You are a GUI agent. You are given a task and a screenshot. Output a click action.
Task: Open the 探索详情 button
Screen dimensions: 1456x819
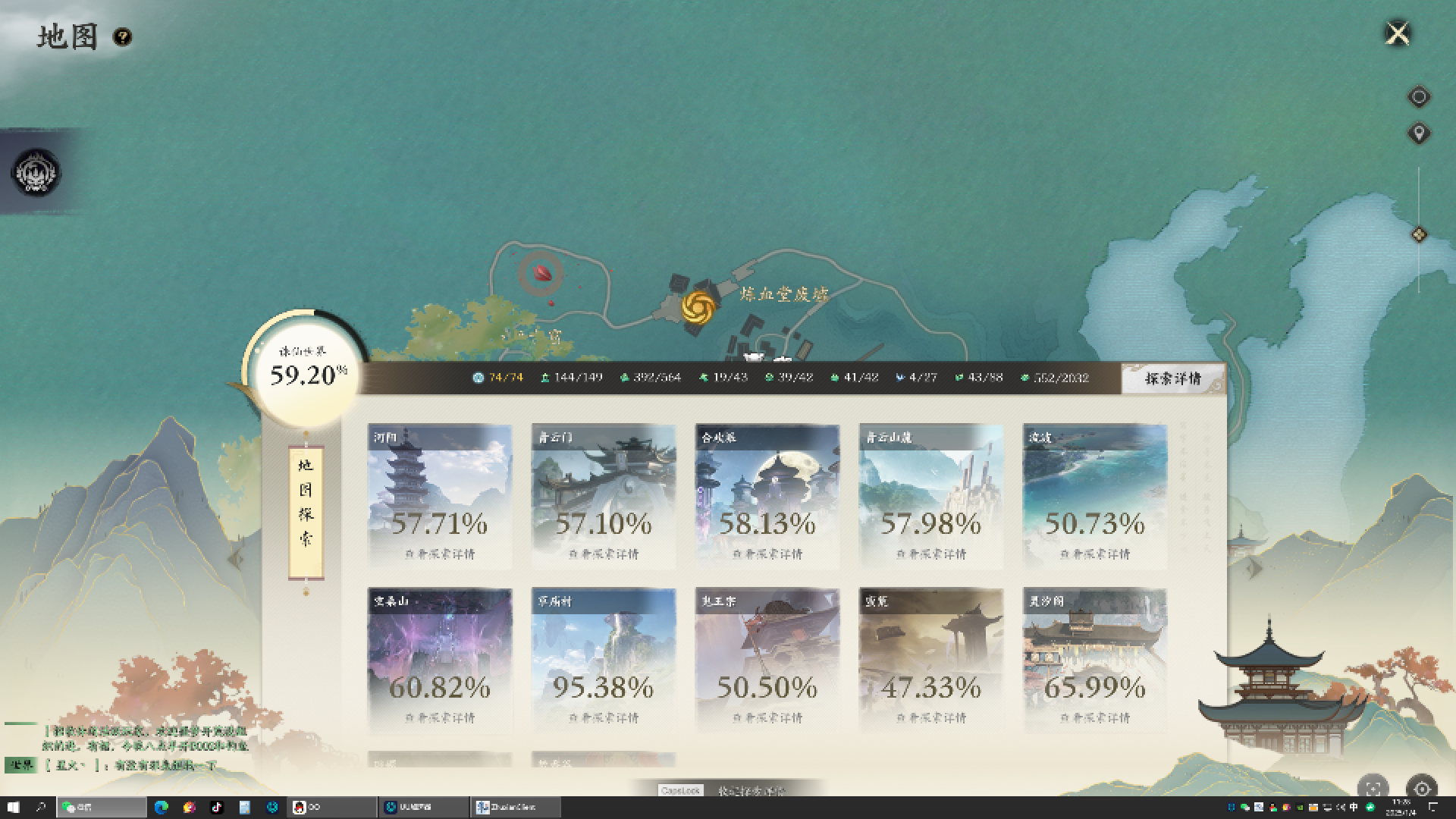pyautogui.click(x=1172, y=378)
